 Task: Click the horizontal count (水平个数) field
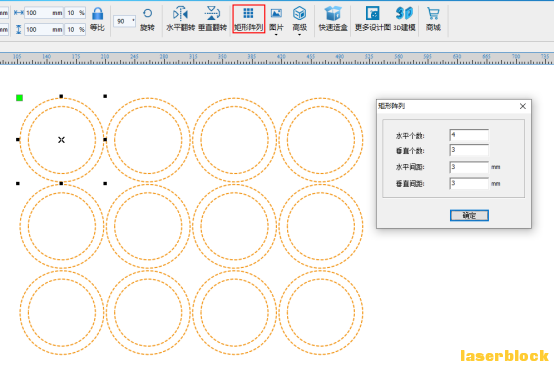tap(469, 135)
